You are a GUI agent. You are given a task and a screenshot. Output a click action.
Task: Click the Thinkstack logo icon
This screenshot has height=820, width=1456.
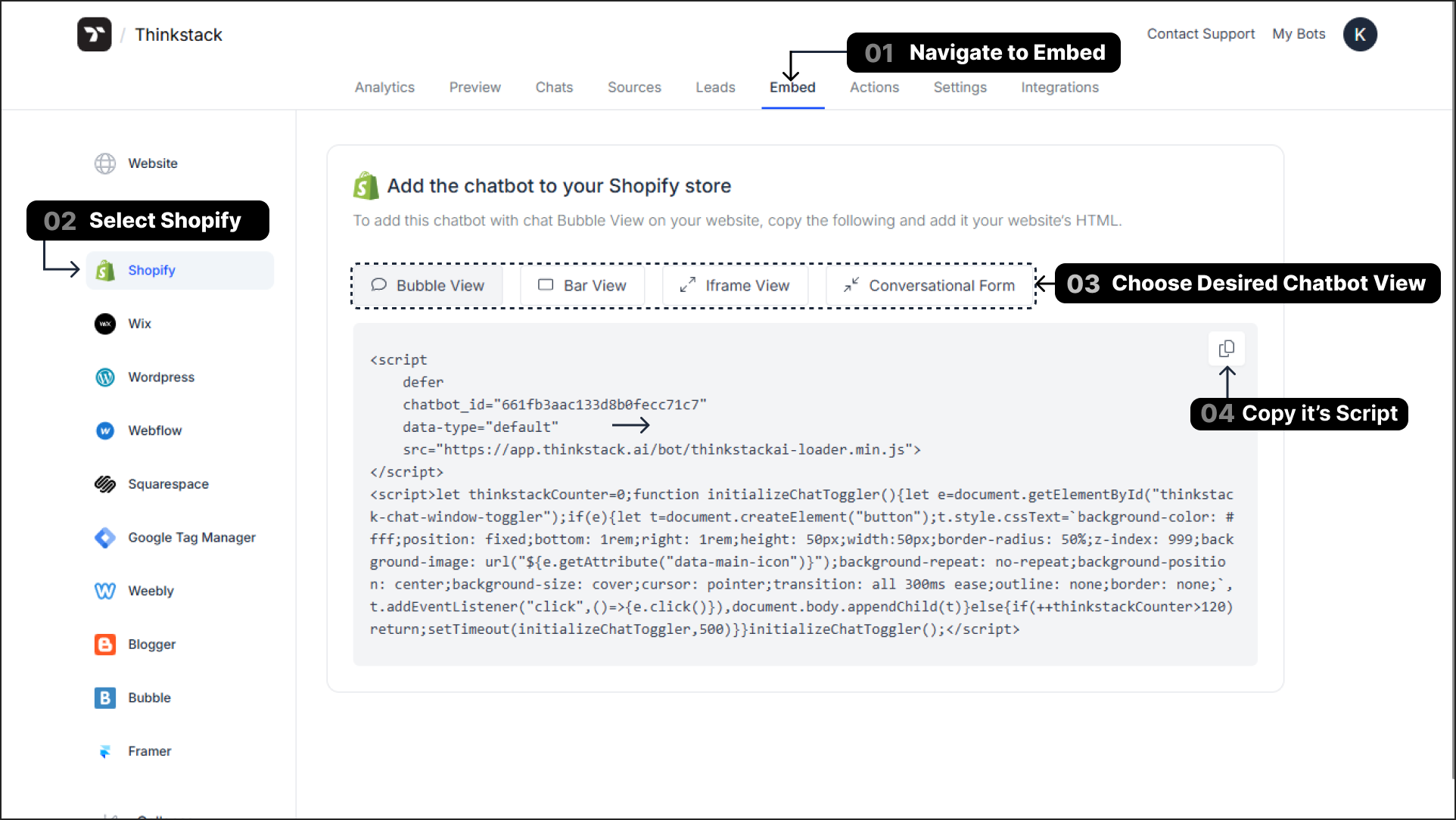[x=96, y=34]
